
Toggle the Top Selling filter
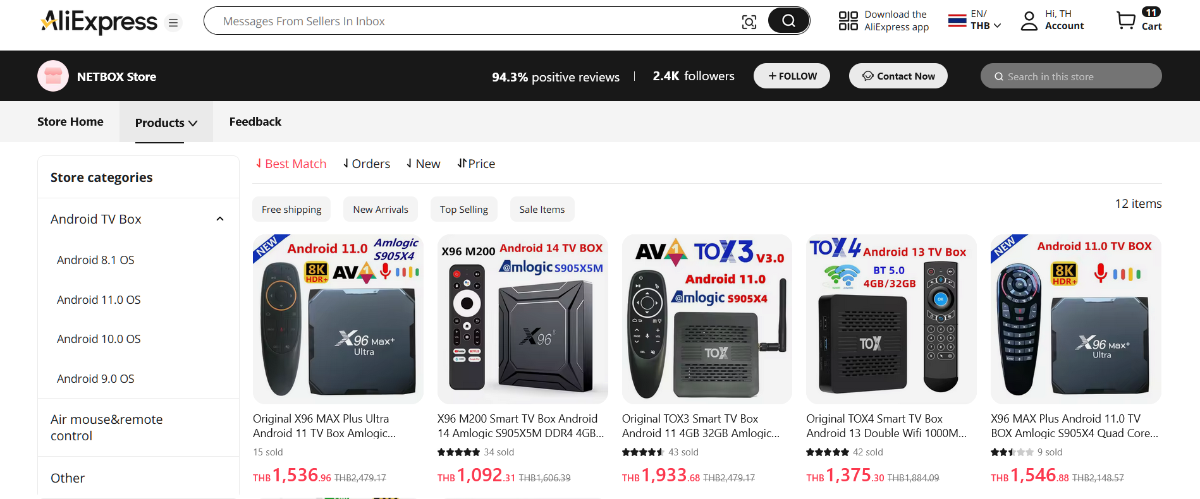coord(464,209)
